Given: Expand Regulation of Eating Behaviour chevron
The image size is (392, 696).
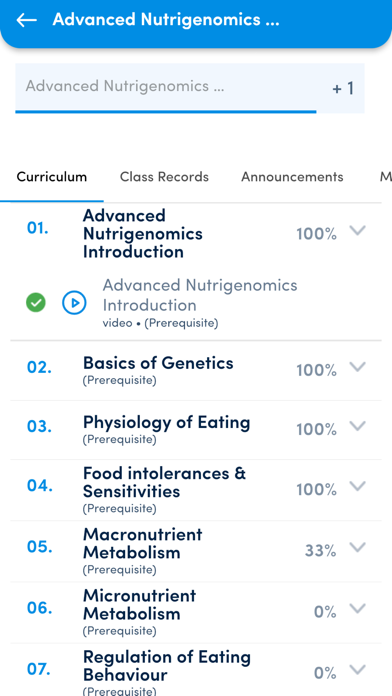Looking at the screenshot, I should (357, 670).
